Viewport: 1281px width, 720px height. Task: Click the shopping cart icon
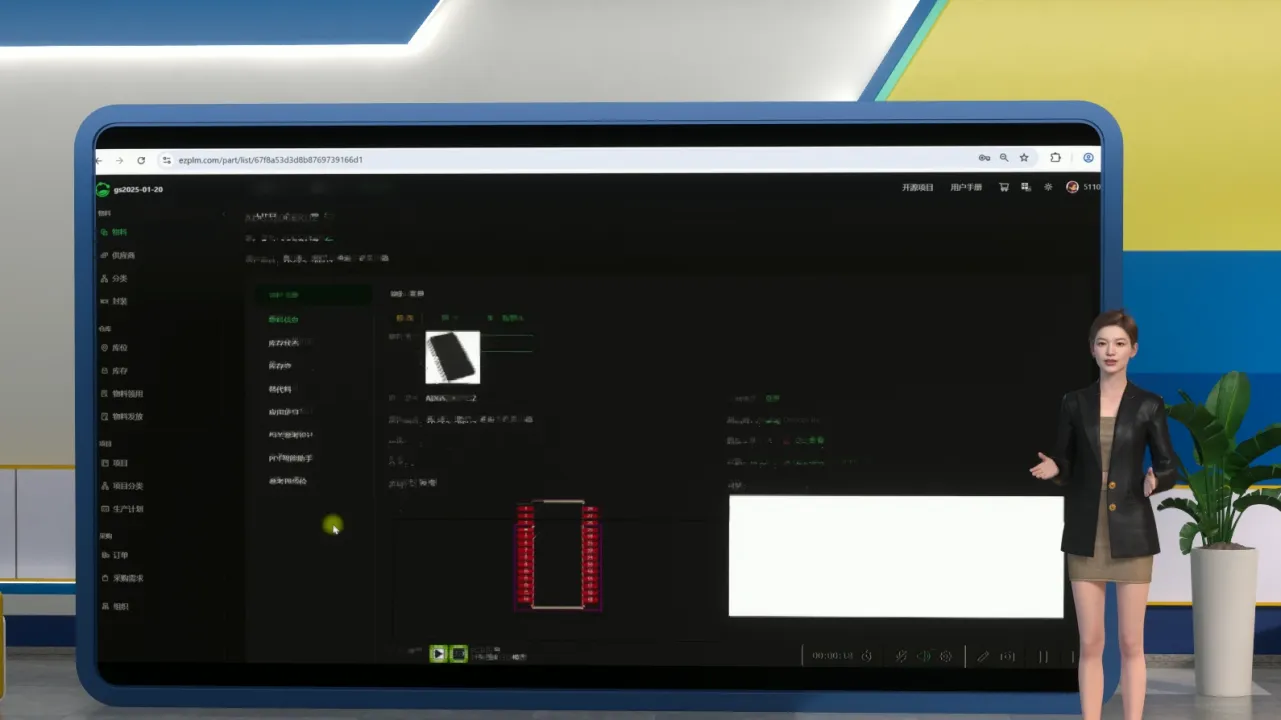(1004, 187)
